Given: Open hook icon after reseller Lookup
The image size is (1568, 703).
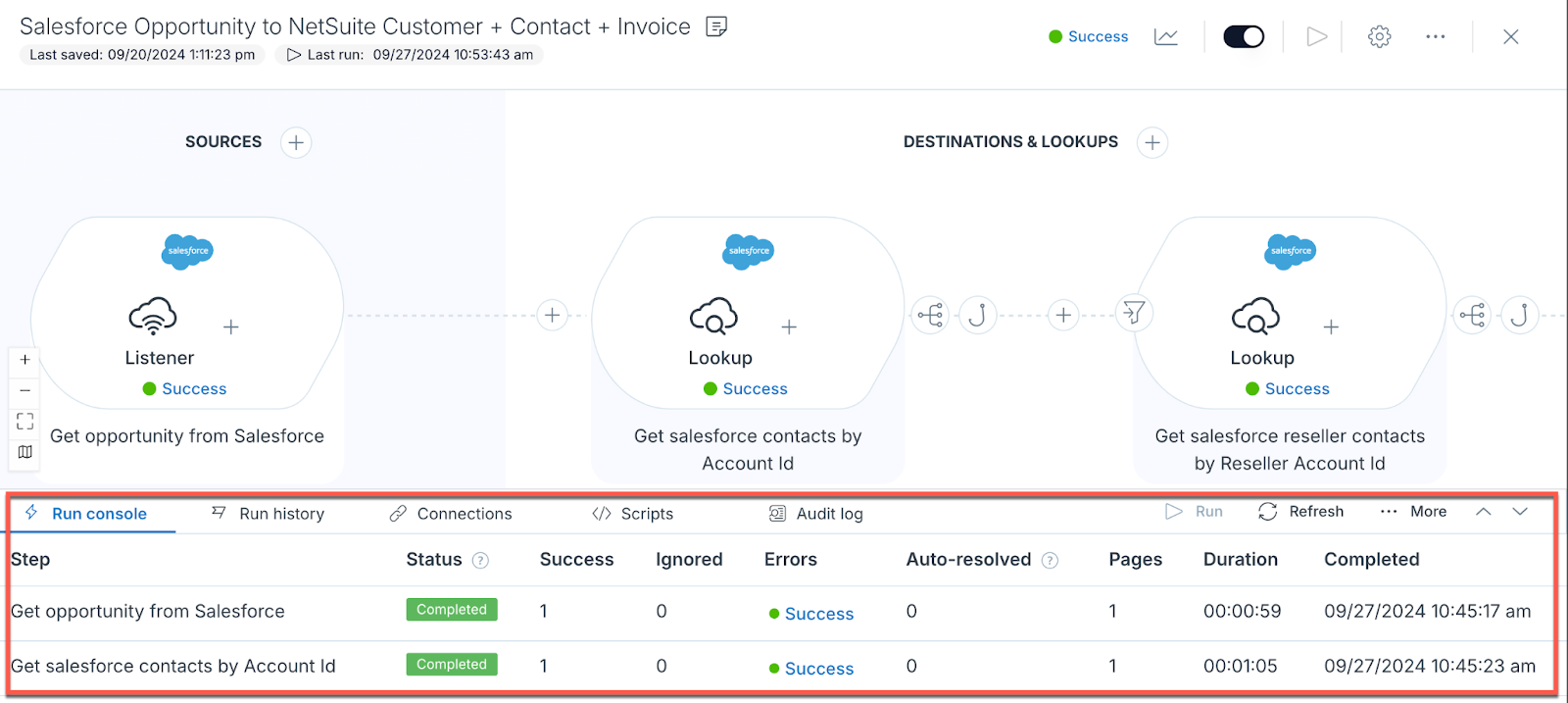Looking at the screenshot, I should [x=1519, y=315].
